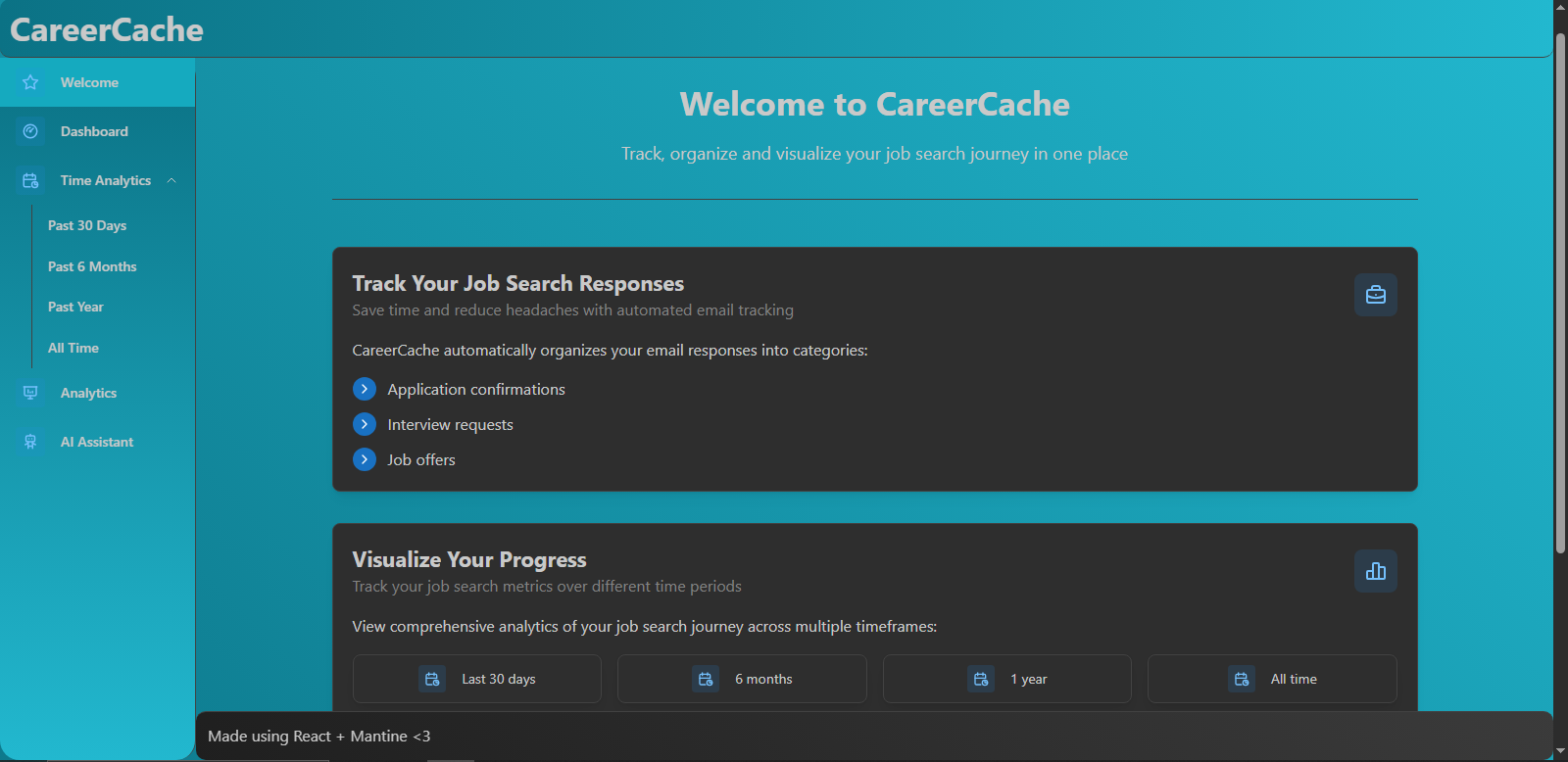Open the Welcome page in sidebar
Screen dimensions: 1568x762
click(97, 82)
